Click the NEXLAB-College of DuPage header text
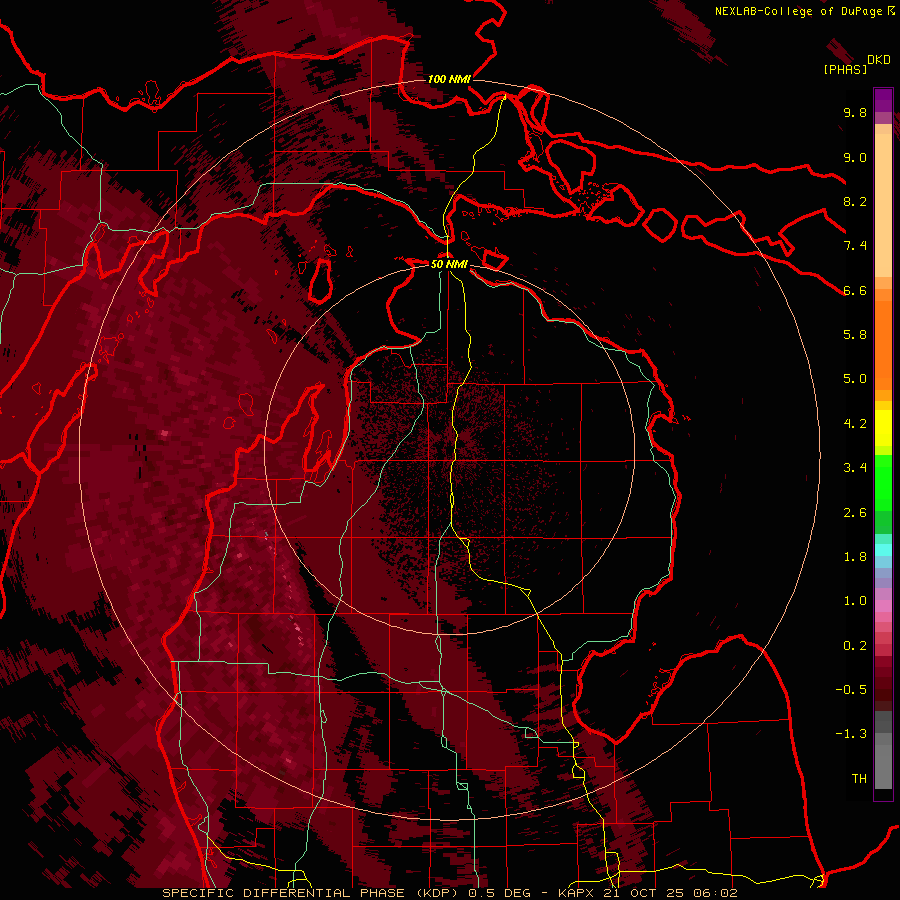The width and height of the screenshot is (900, 900). (798, 11)
